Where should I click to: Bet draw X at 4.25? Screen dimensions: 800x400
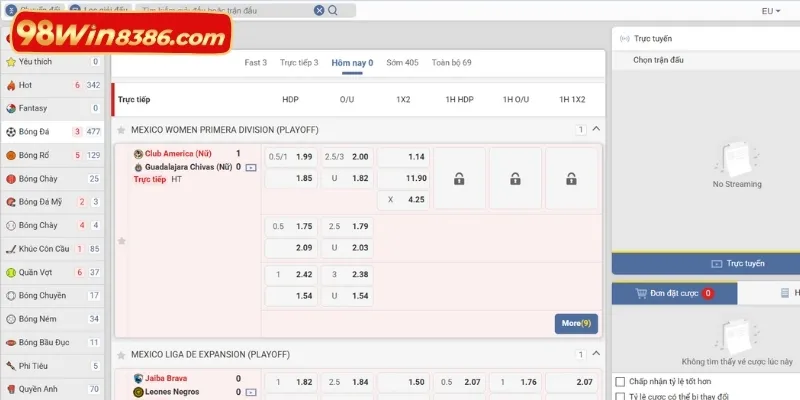403,199
